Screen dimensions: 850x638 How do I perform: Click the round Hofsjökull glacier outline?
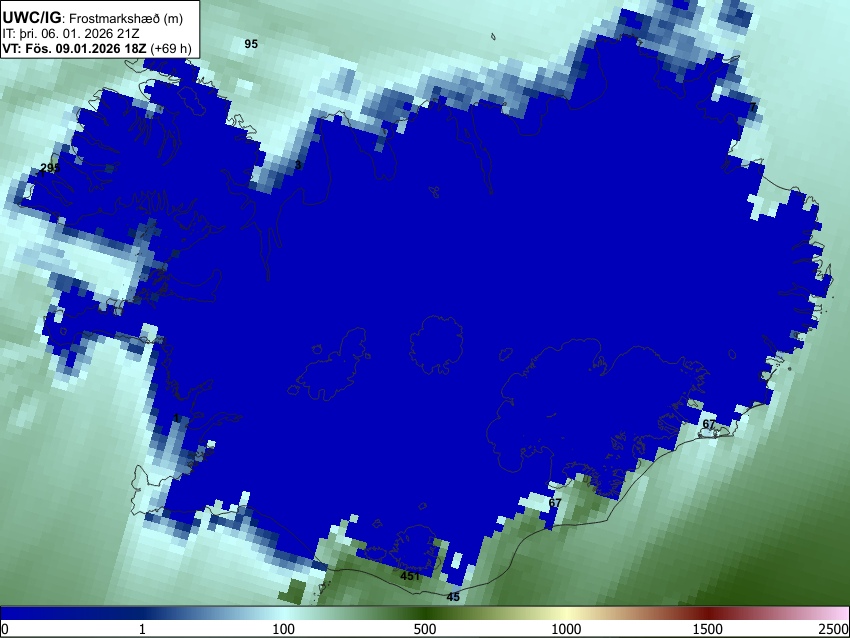(436, 345)
